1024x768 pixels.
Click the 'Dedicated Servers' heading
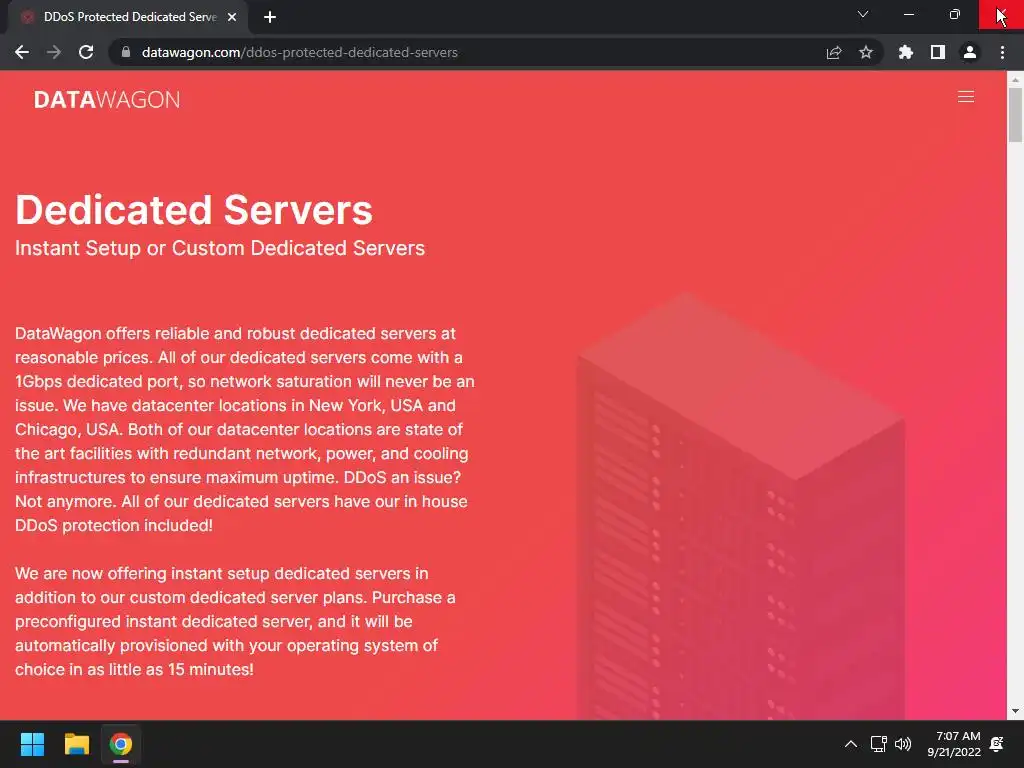click(194, 210)
